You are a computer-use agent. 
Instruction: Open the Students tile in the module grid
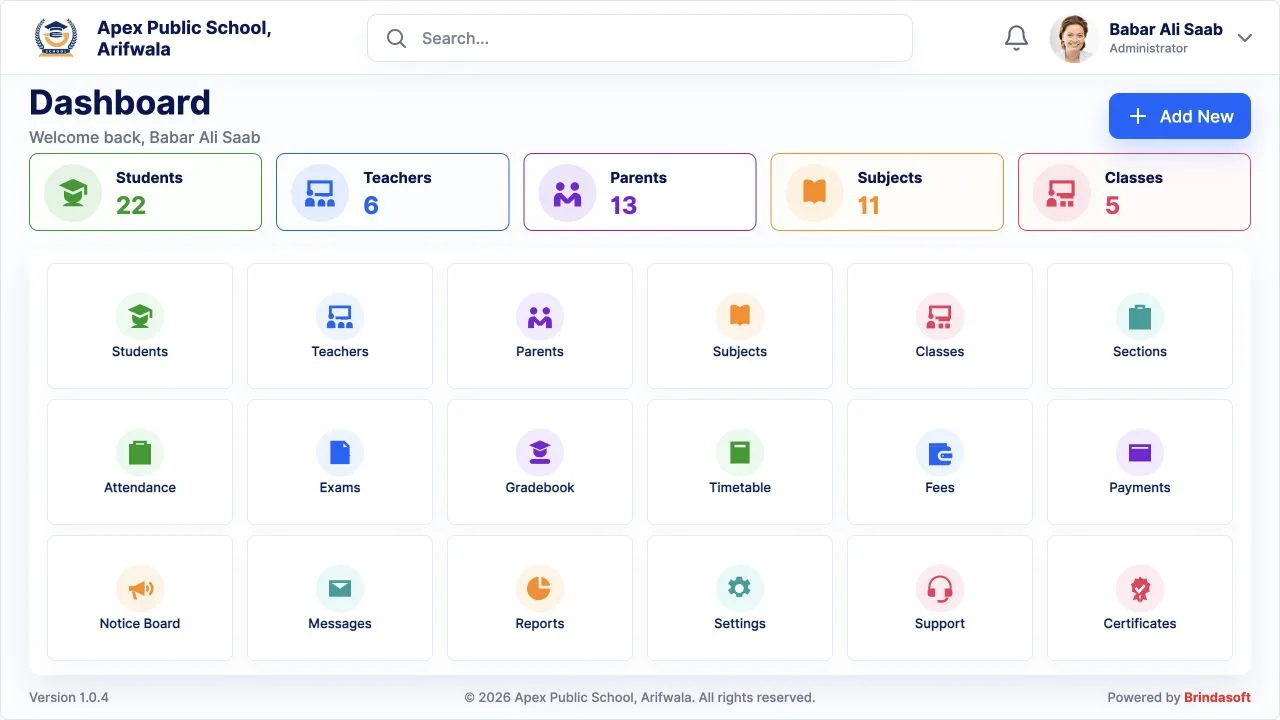click(140, 326)
